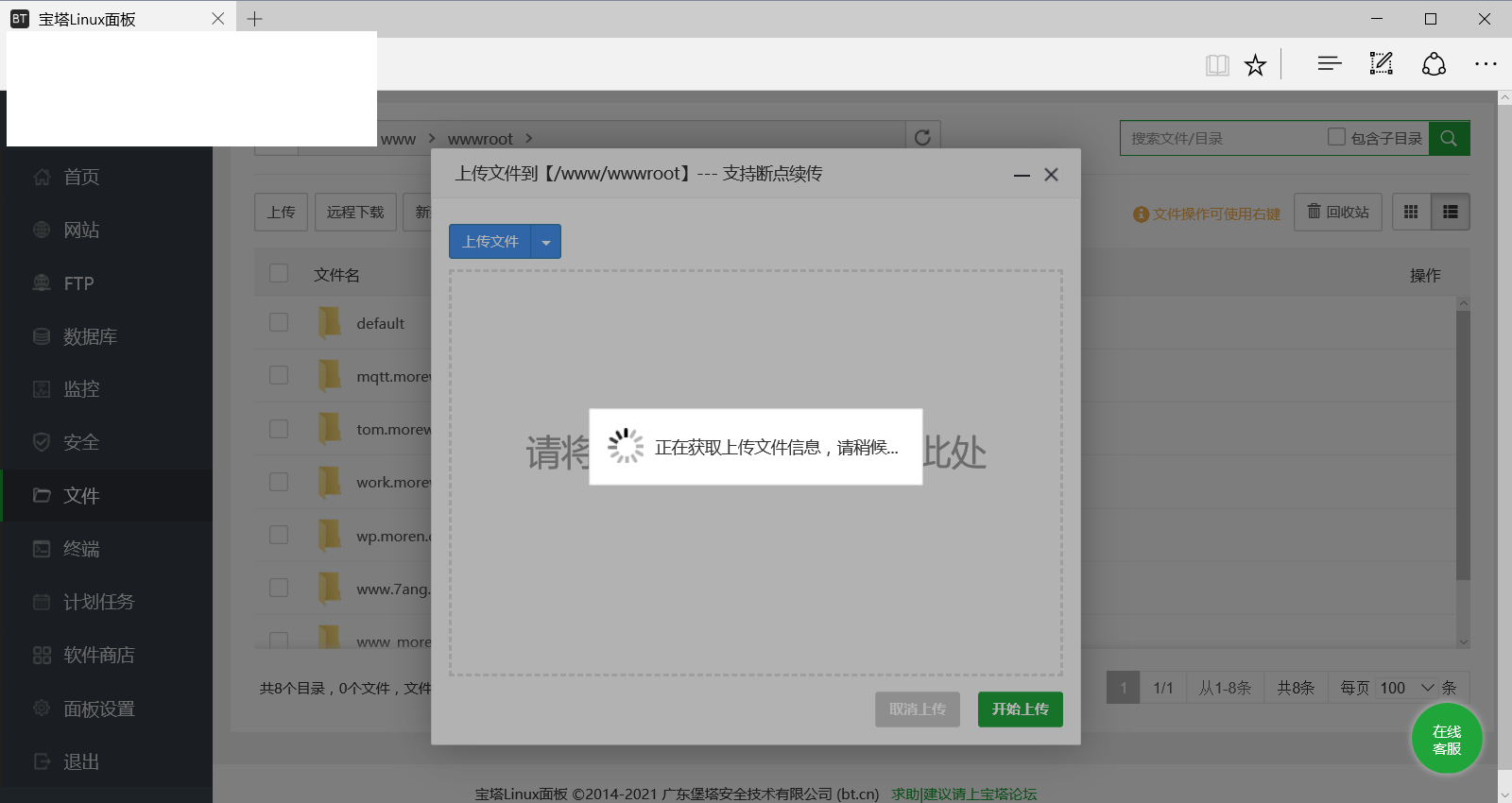Image resolution: width=1512 pixels, height=803 pixels.
Task: Open the default folder icon
Action: [329, 323]
